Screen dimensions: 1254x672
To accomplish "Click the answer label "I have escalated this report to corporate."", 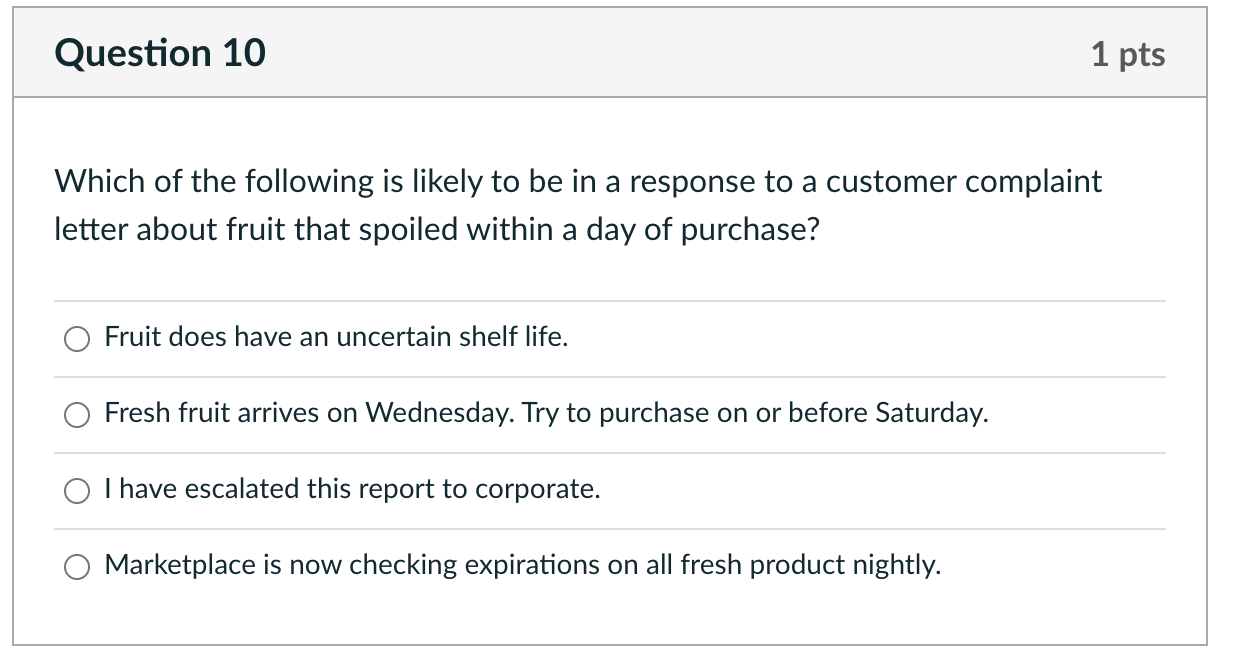I will pyautogui.click(x=352, y=489).
